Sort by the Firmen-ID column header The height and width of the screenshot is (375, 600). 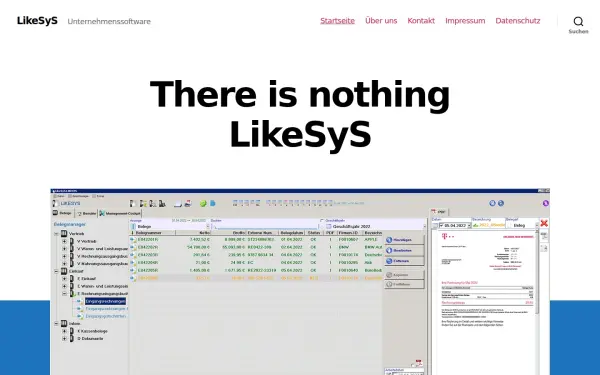tap(349, 233)
